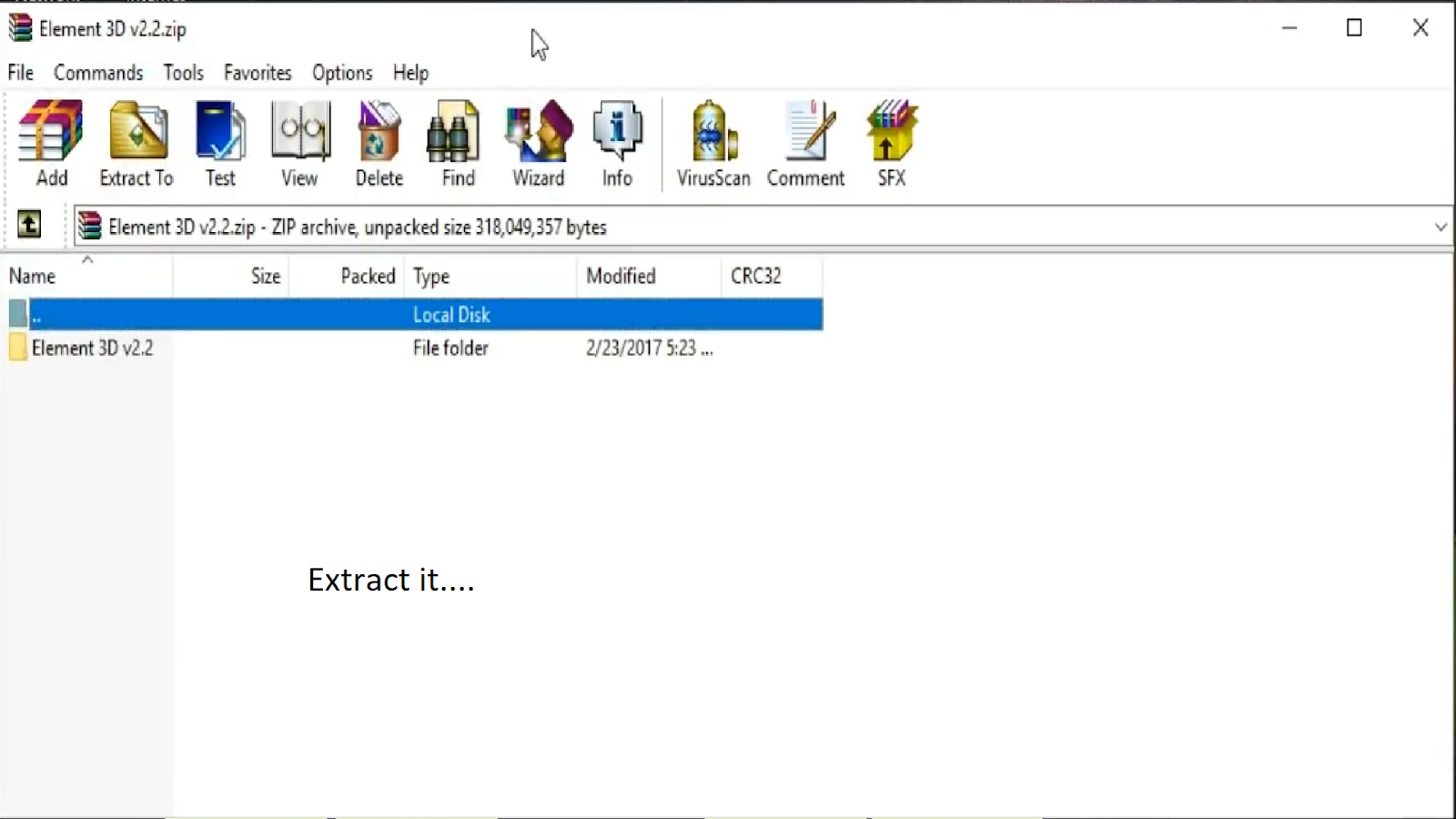Viewport: 1456px width, 819px height.
Task: Sort files by Packed column
Action: point(347,276)
